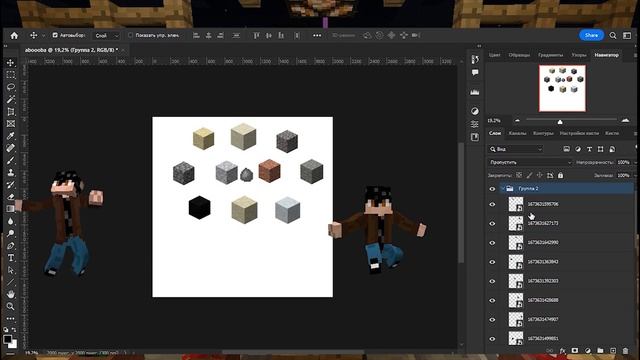The height and width of the screenshot is (360, 640).
Task: Select the Path Selection tool
Action: 11,270
